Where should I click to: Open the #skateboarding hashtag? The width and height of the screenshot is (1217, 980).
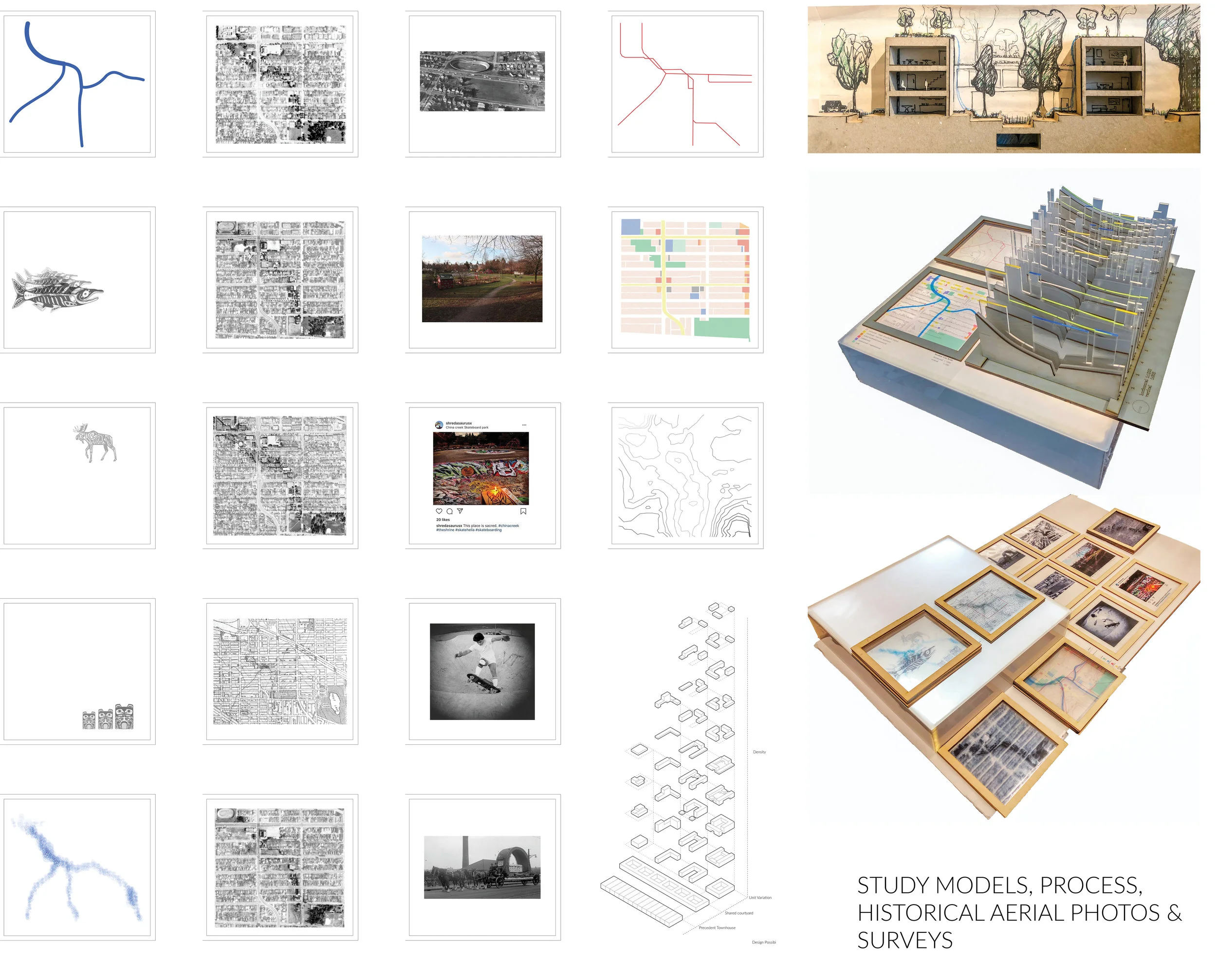click(x=488, y=530)
